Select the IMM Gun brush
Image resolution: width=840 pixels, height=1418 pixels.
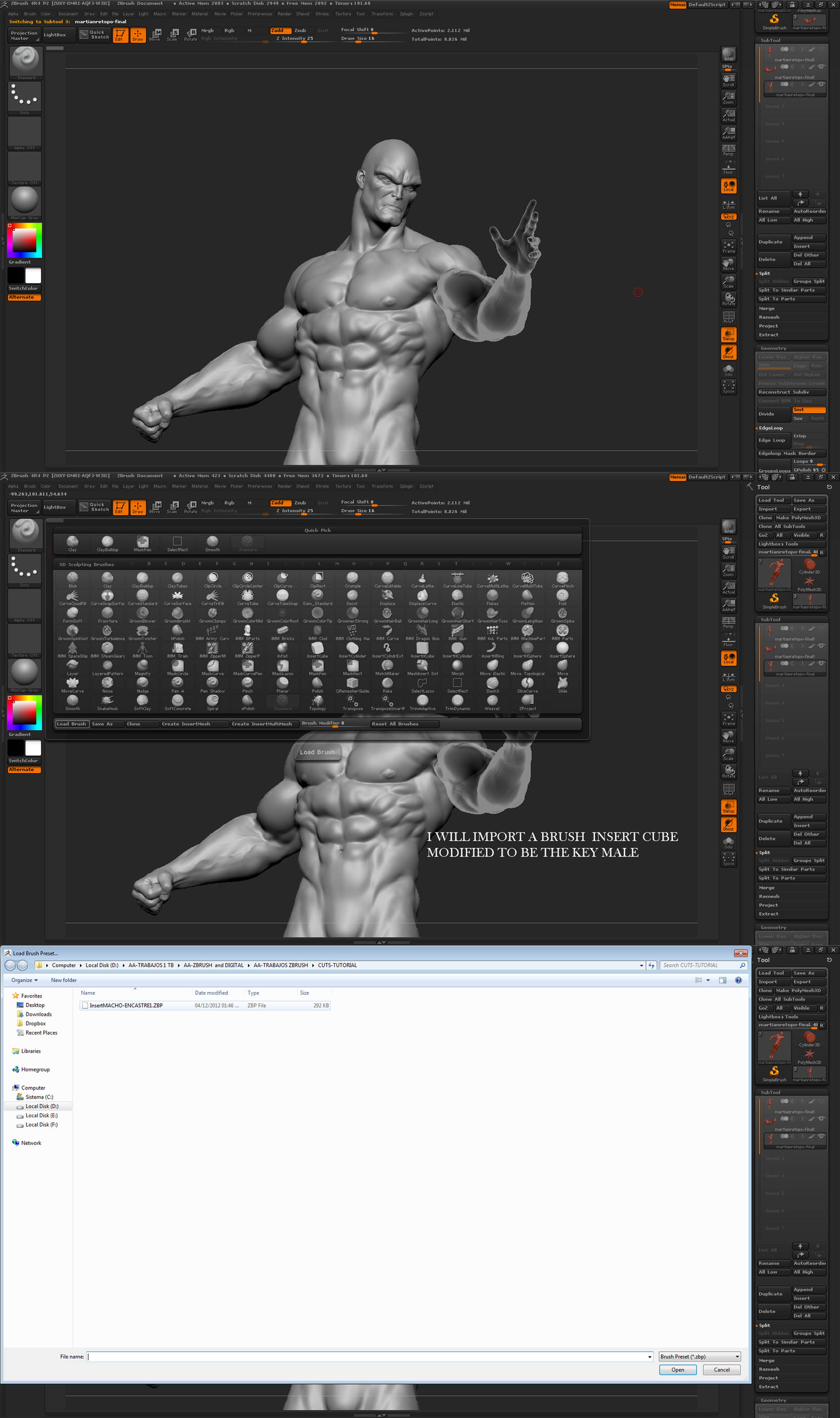pyautogui.click(x=457, y=632)
